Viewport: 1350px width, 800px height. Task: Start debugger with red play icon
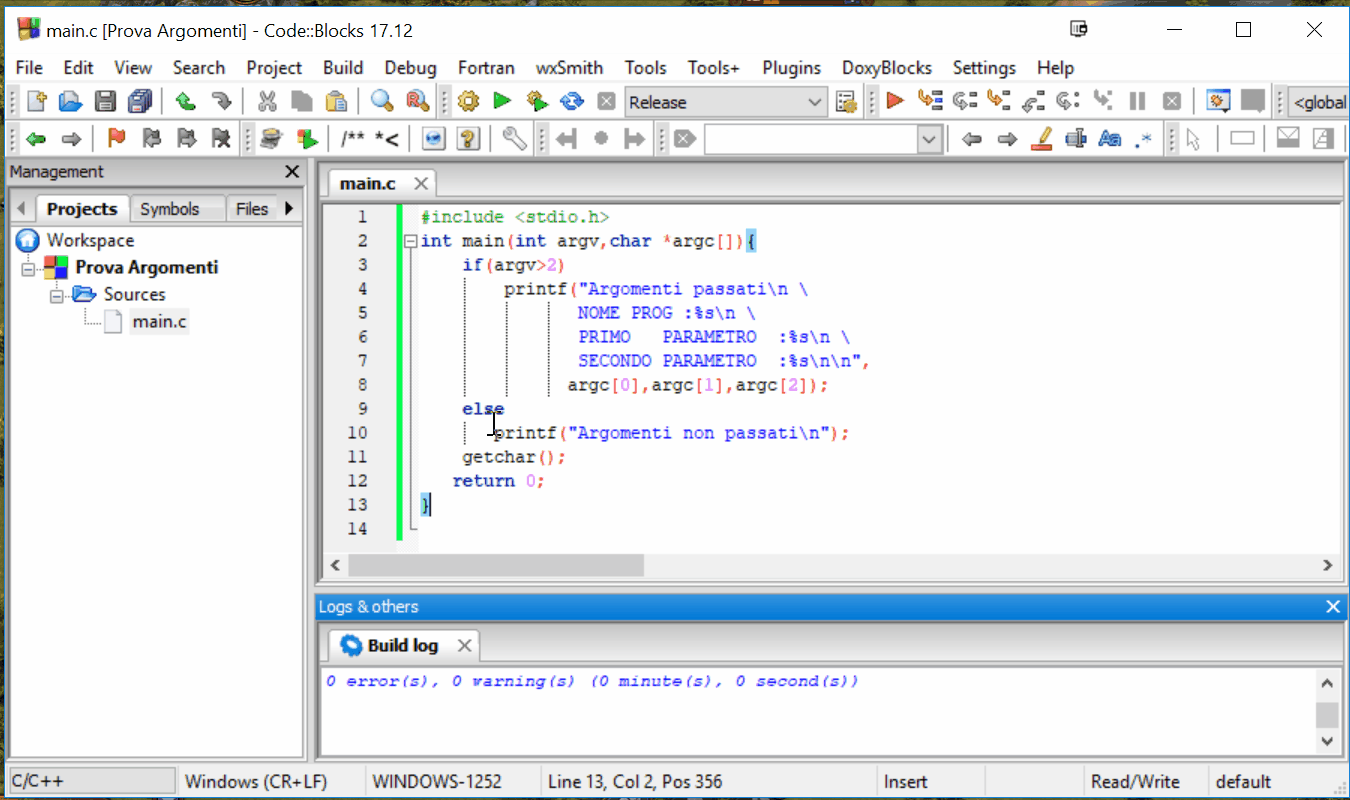click(x=895, y=101)
